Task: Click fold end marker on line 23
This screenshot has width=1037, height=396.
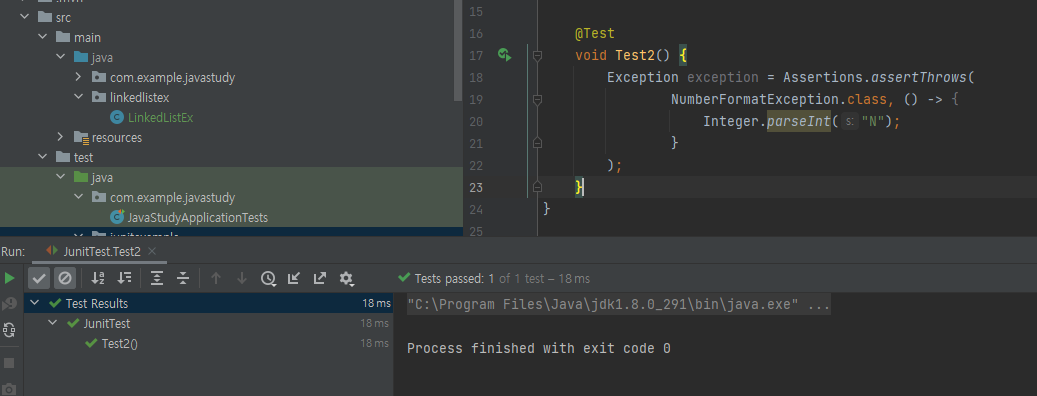Action: click(x=537, y=187)
